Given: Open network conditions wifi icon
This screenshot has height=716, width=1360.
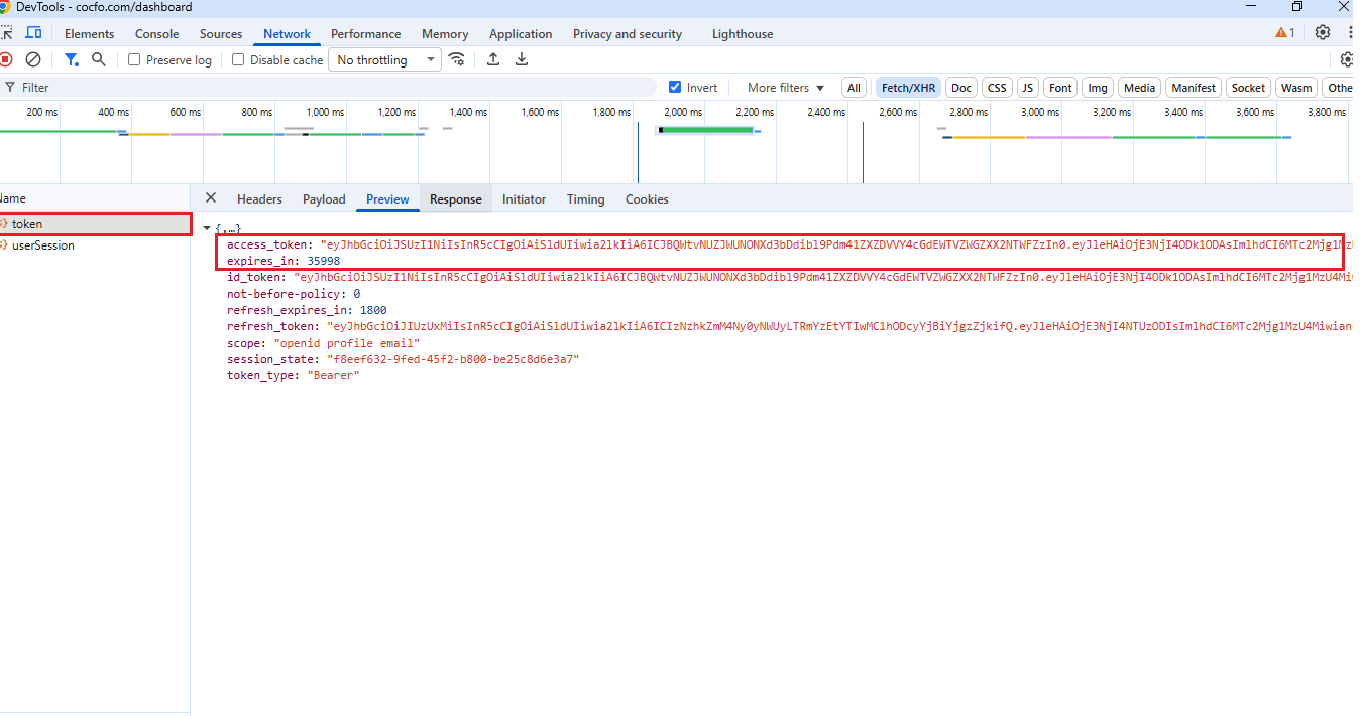Looking at the screenshot, I should [457, 59].
